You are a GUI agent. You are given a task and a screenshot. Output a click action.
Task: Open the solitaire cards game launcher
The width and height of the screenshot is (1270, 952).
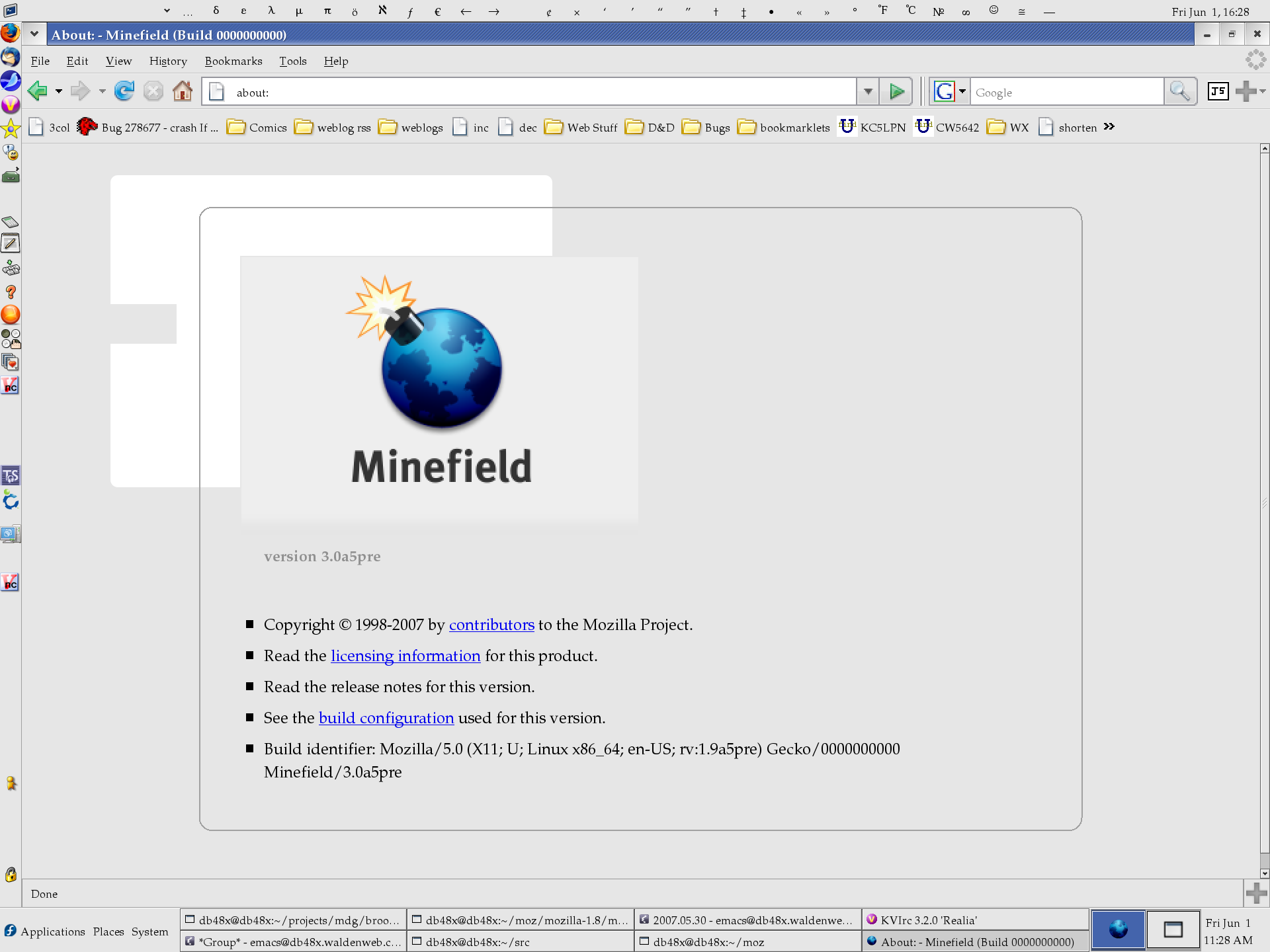click(11, 362)
